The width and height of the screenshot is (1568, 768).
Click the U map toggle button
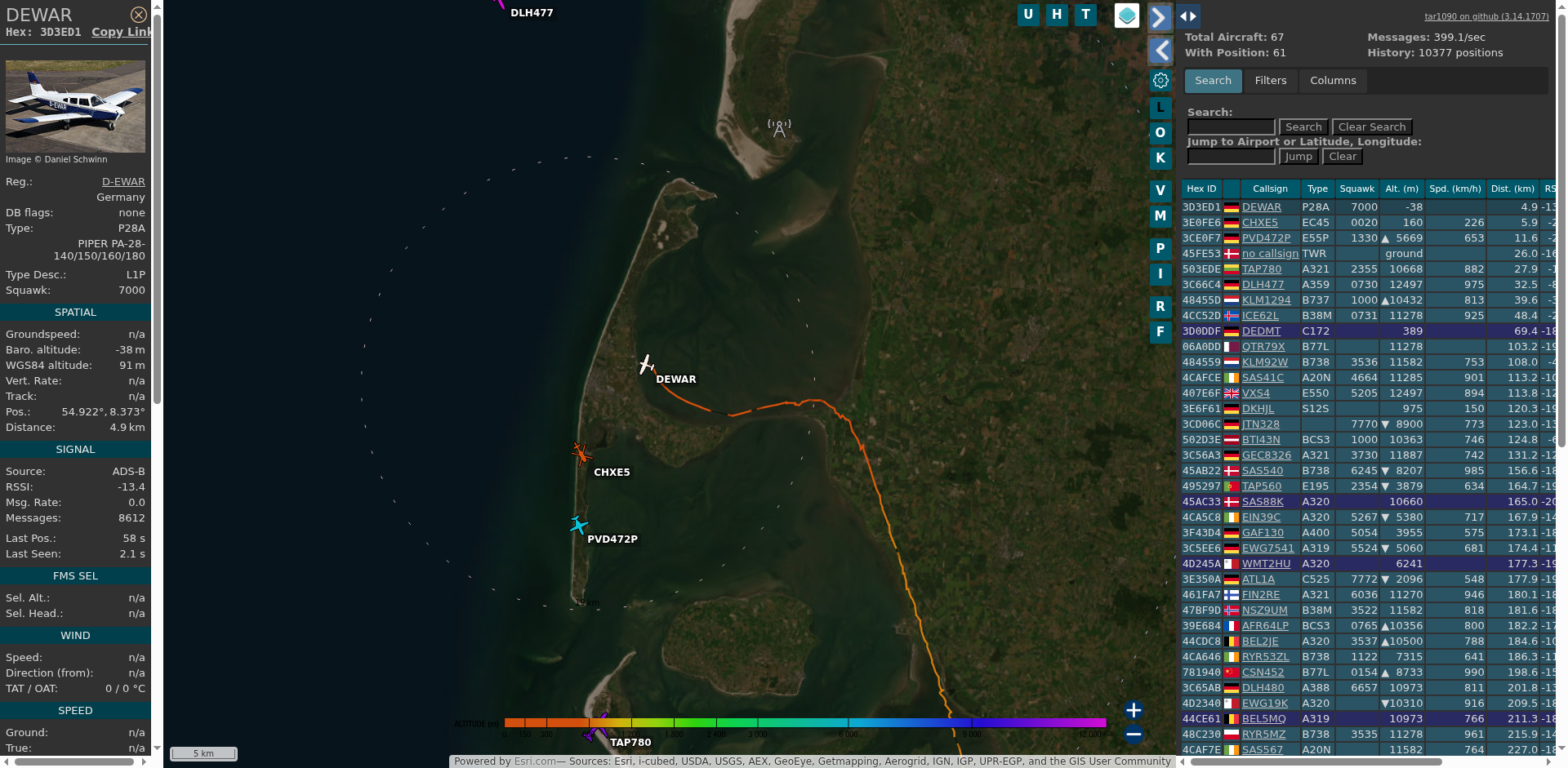(1028, 15)
